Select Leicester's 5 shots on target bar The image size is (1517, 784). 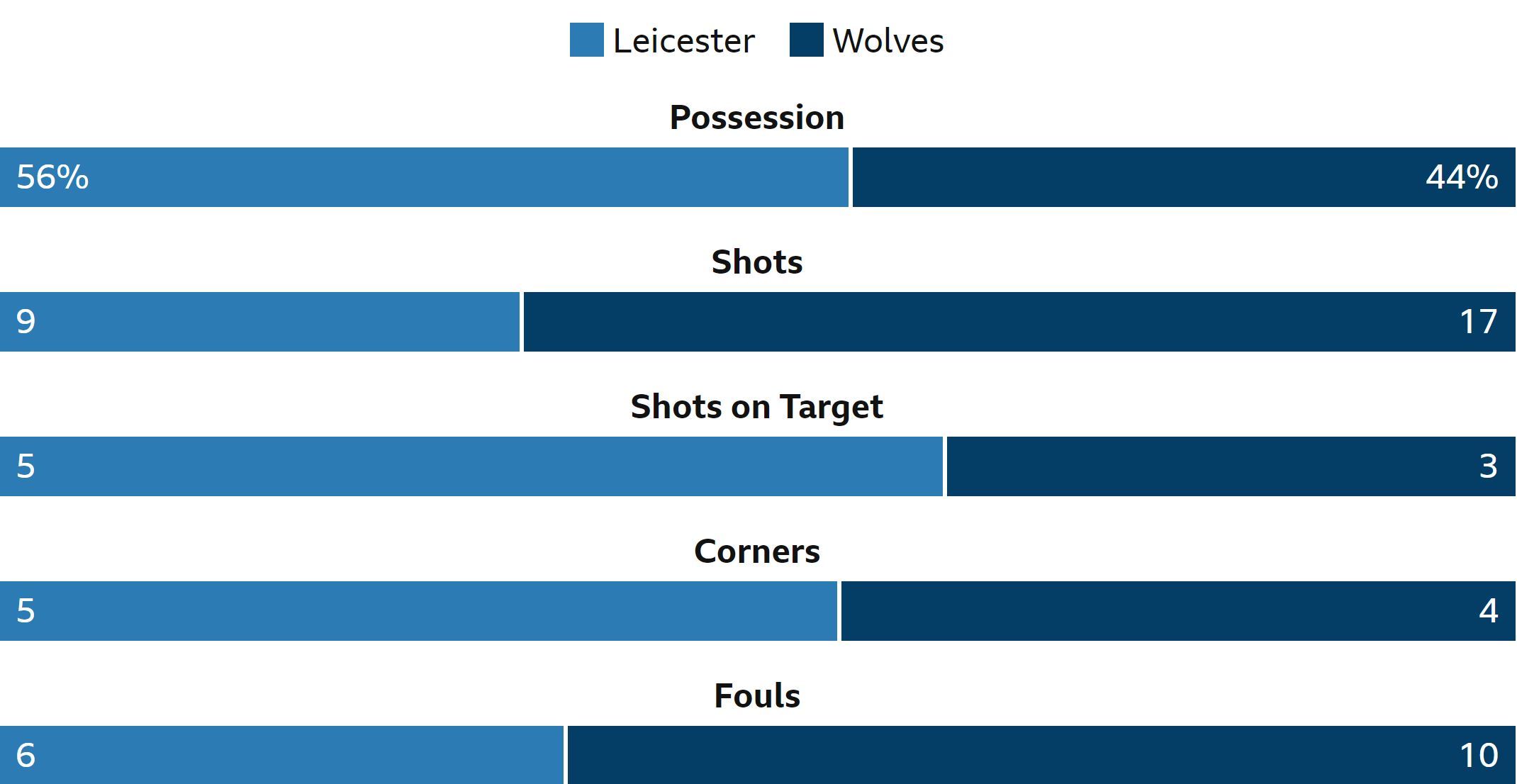pos(471,466)
